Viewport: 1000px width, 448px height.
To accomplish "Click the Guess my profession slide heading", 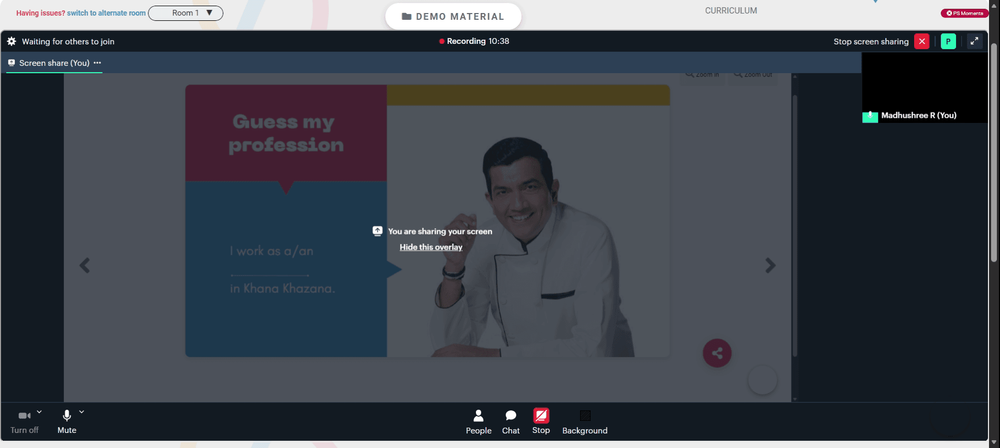I will [x=286, y=133].
